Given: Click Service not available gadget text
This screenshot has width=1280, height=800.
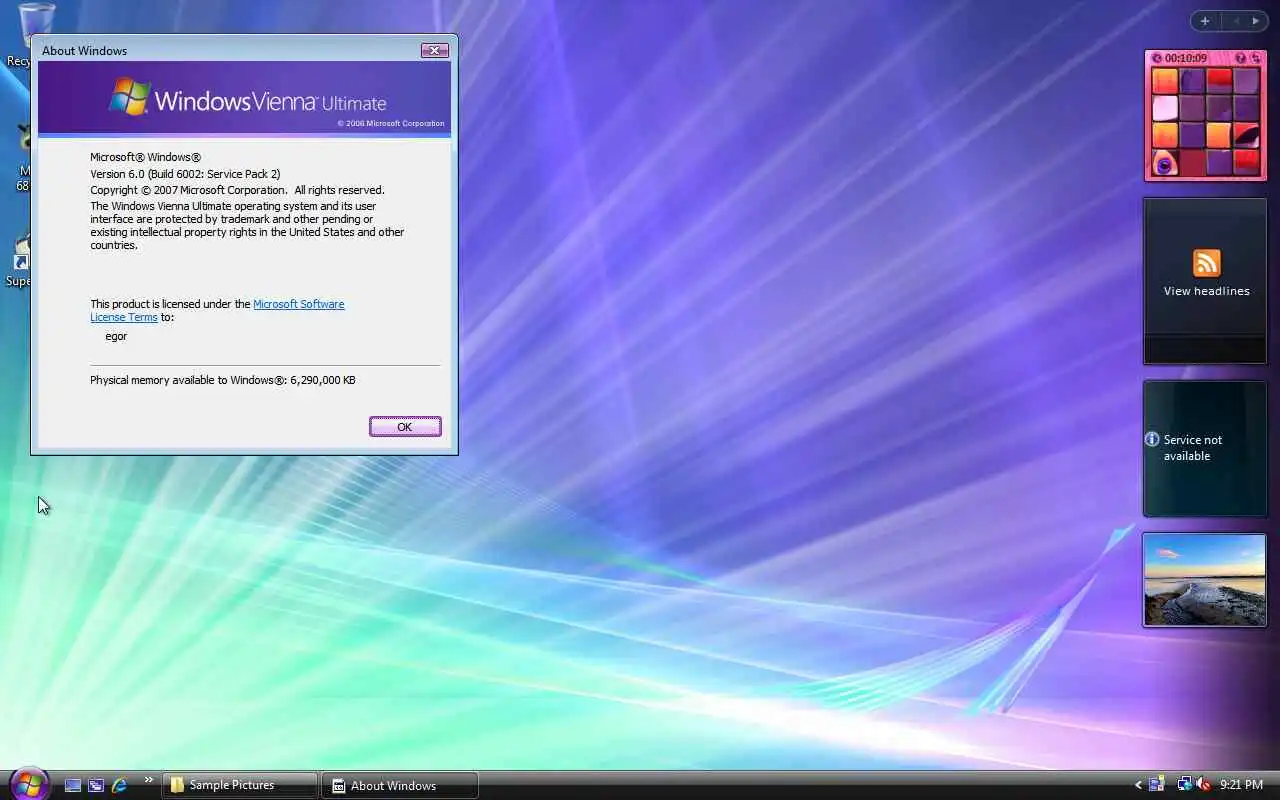Looking at the screenshot, I should click(1192, 448).
